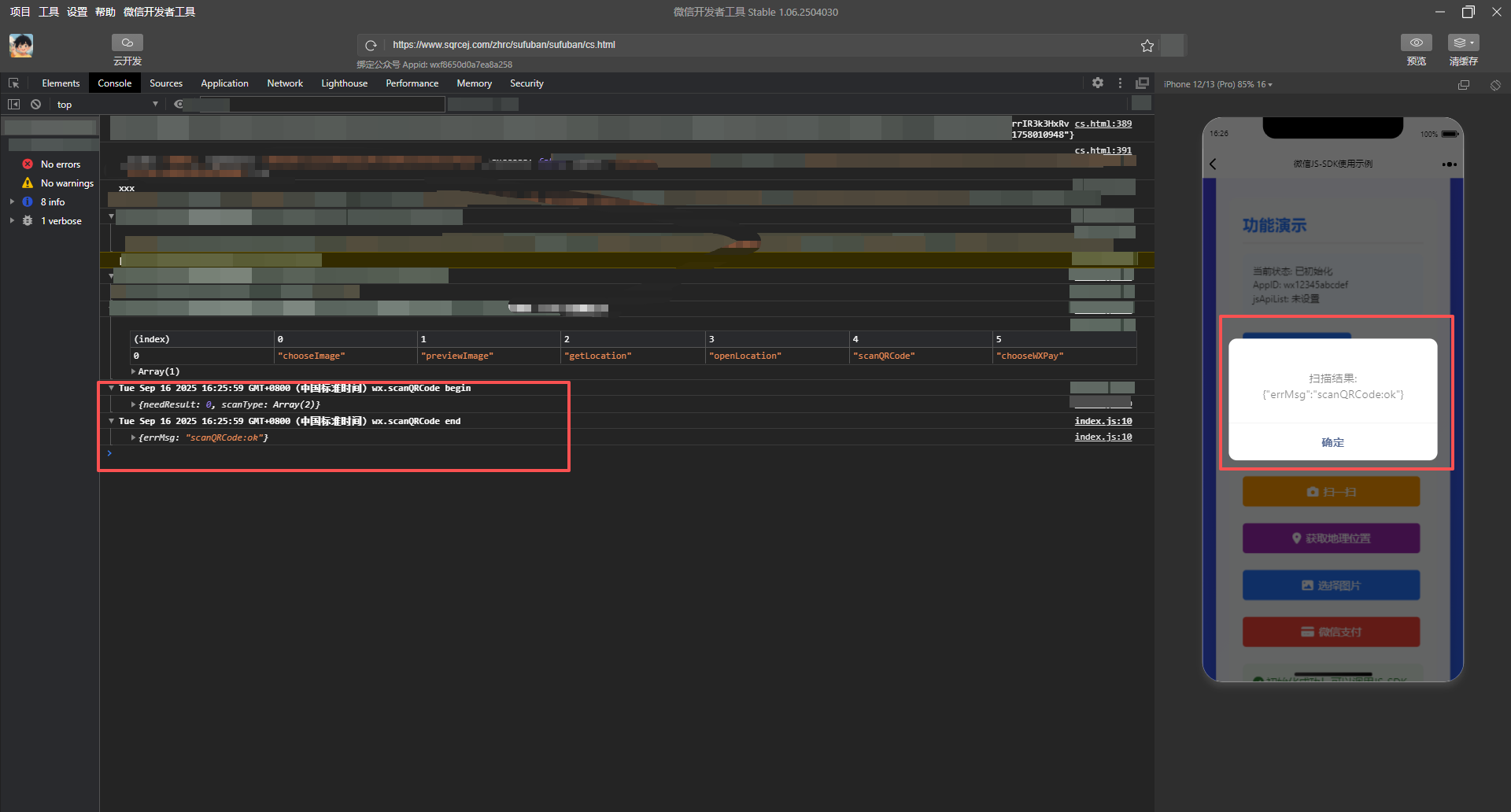Open the 帮助 menu
The height and width of the screenshot is (812, 1511).
[x=105, y=12]
